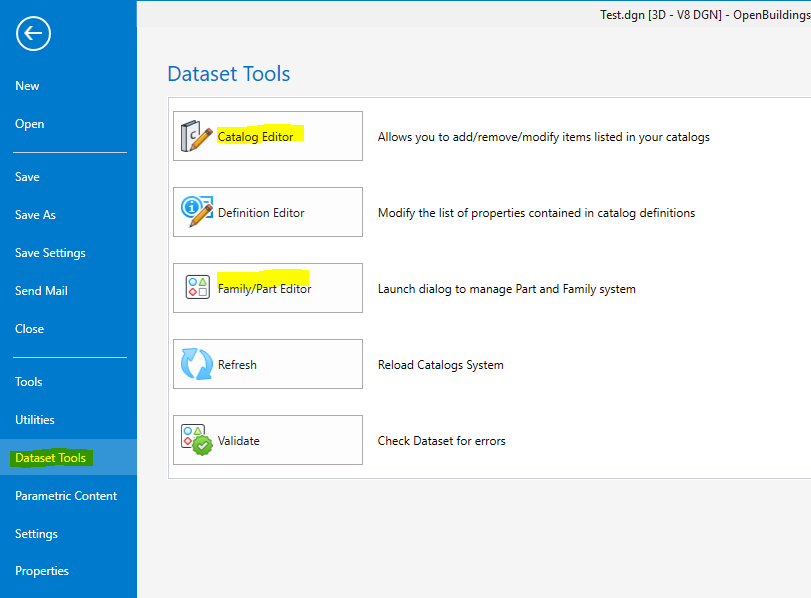Image resolution: width=811 pixels, height=598 pixels.
Task: Go to Settings in backstage
Action: tap(36, 534)
